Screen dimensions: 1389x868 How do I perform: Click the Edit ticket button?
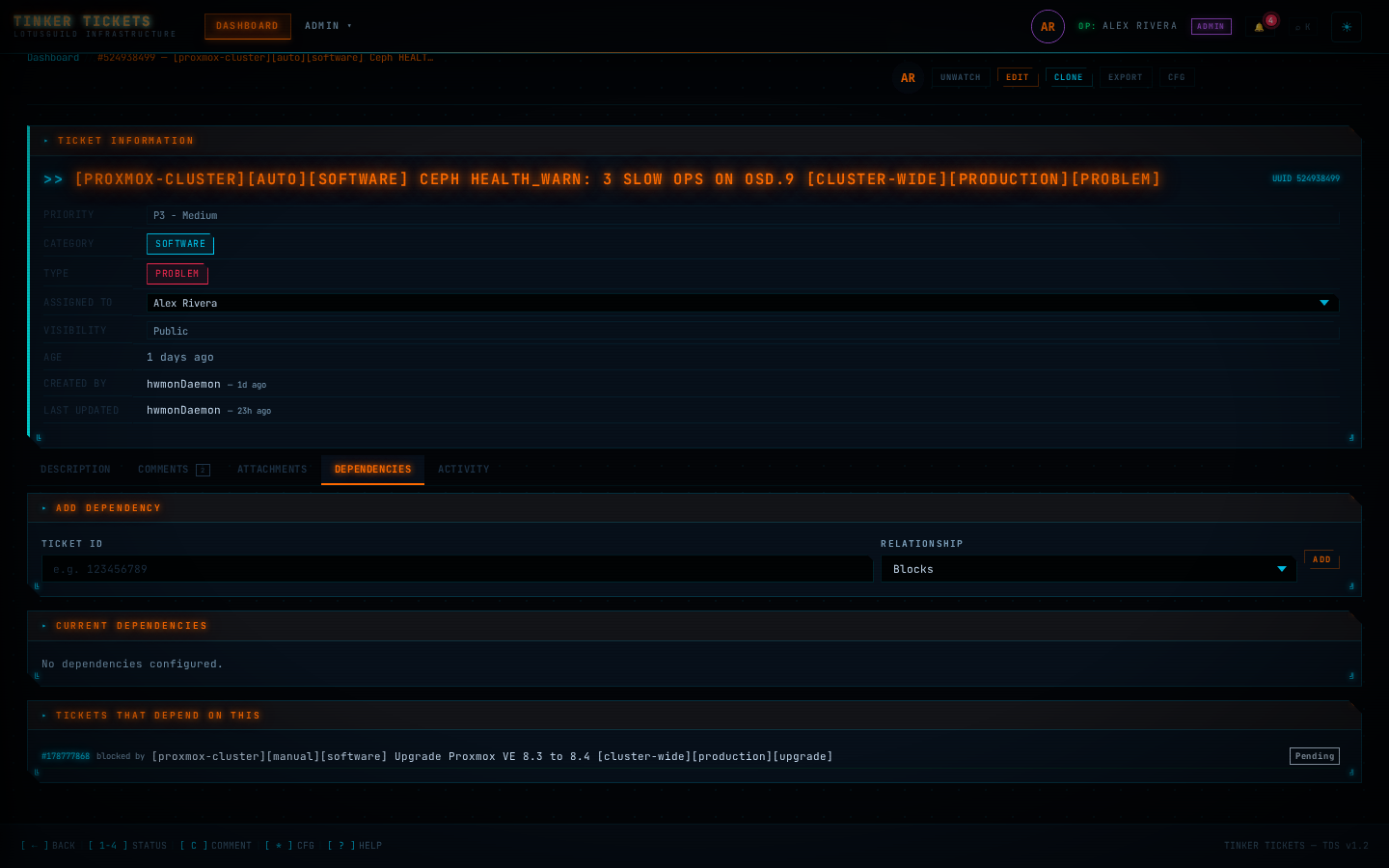[1018, 77]
